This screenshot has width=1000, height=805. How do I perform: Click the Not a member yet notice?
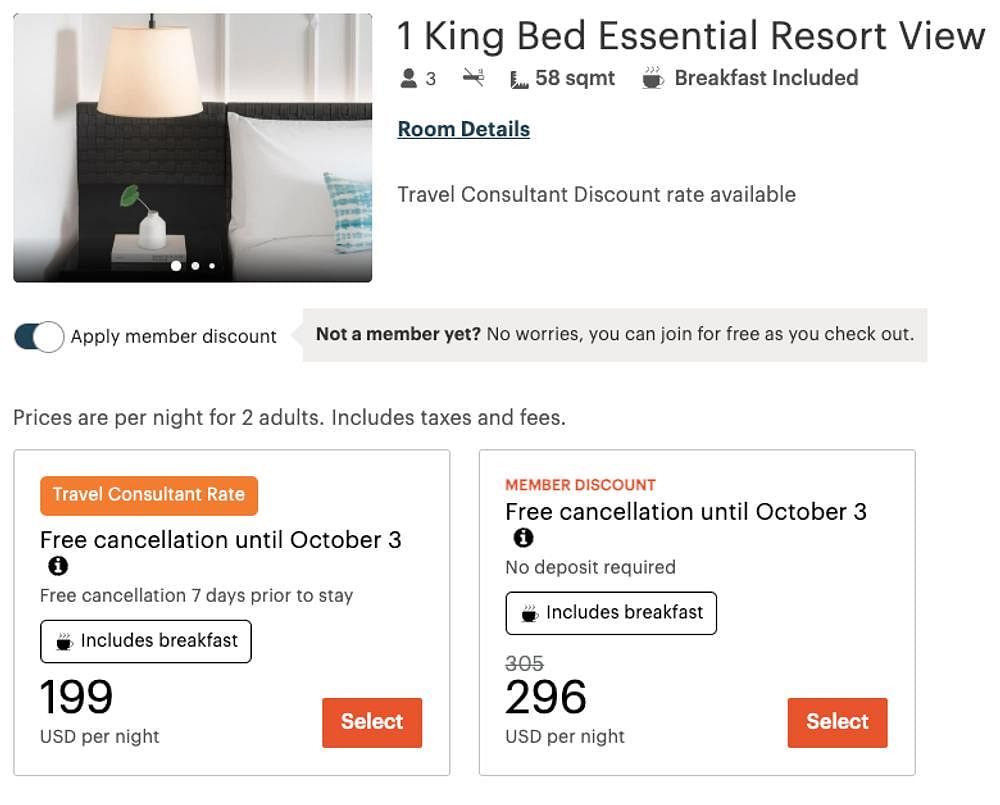pos(615,334)
